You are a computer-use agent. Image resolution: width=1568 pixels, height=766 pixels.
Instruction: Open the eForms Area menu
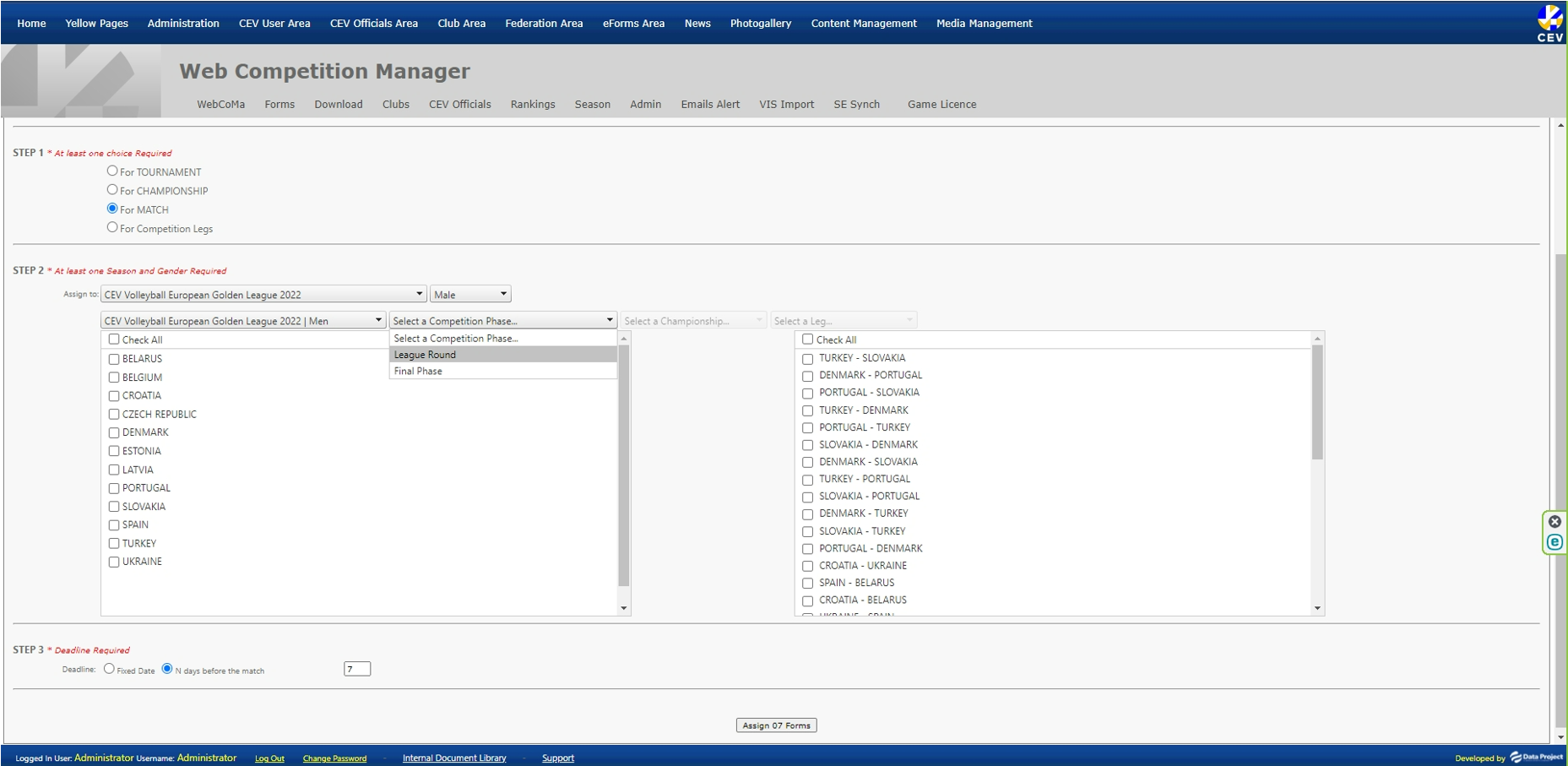(633, 24)
